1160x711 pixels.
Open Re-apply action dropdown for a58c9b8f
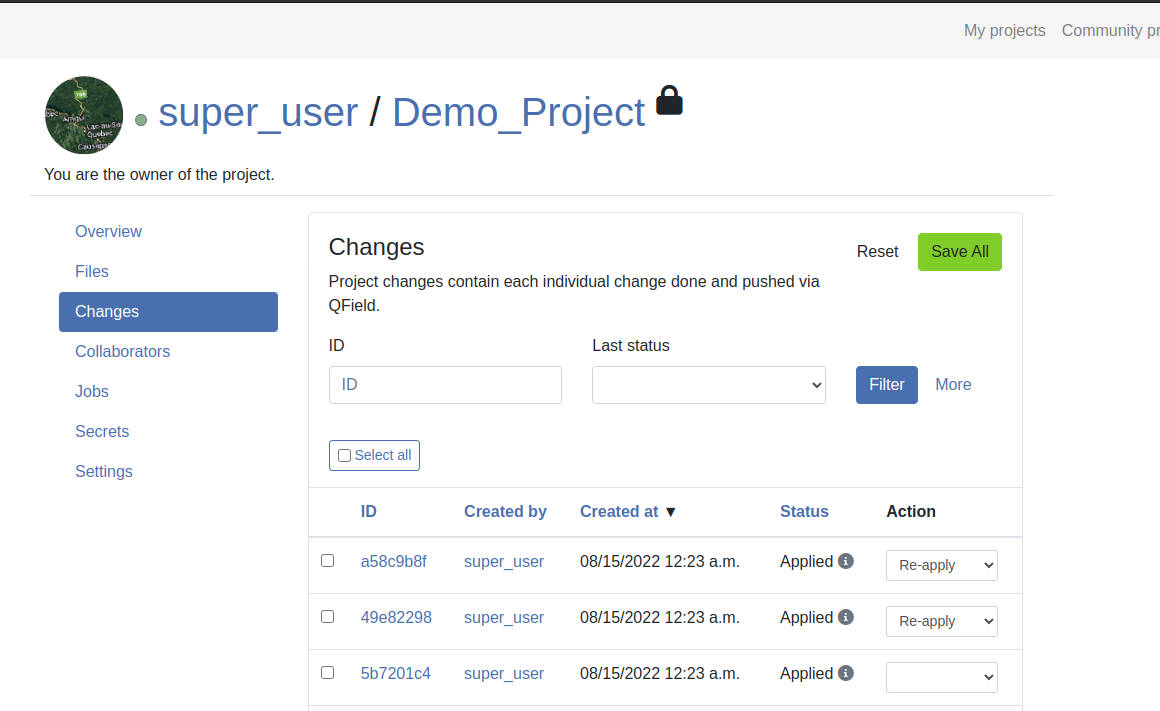click(x=942, y=565)
